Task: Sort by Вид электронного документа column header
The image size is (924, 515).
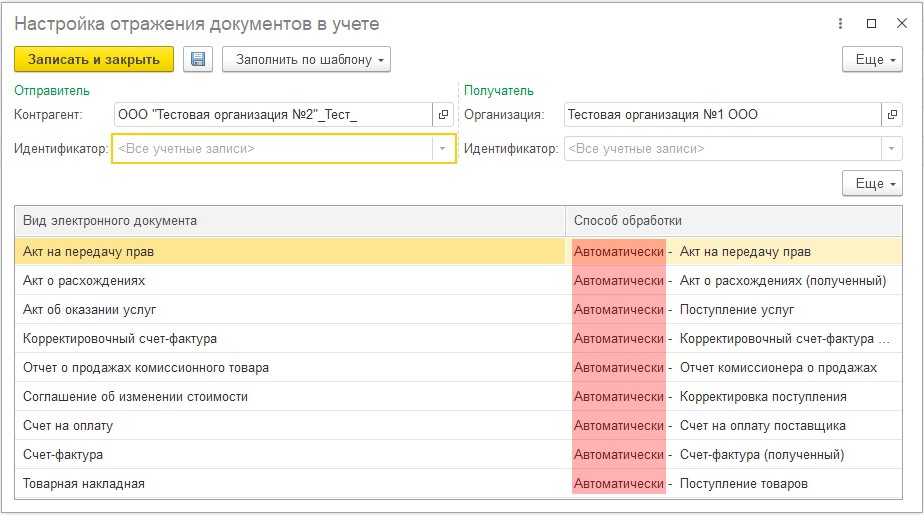Action: tap(290, 220)
